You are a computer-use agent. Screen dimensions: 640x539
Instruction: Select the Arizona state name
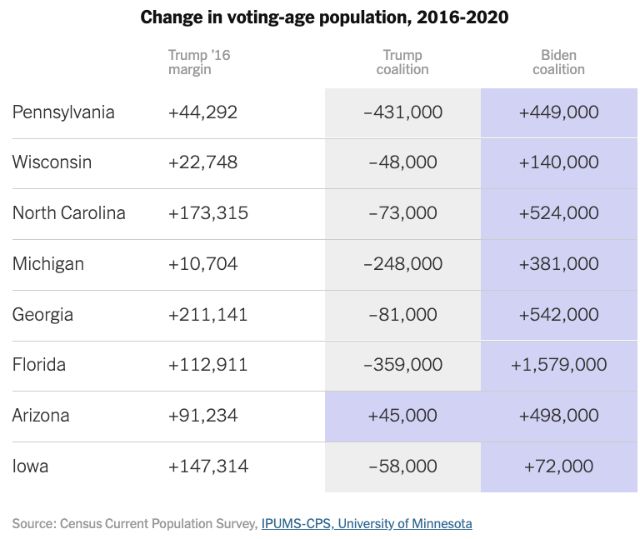(41, 415)
